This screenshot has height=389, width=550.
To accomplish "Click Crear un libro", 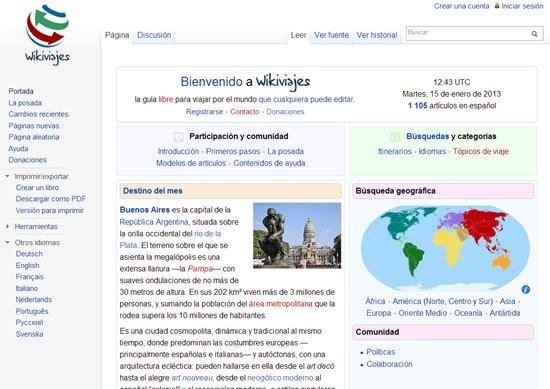I will tap(37, 187).
